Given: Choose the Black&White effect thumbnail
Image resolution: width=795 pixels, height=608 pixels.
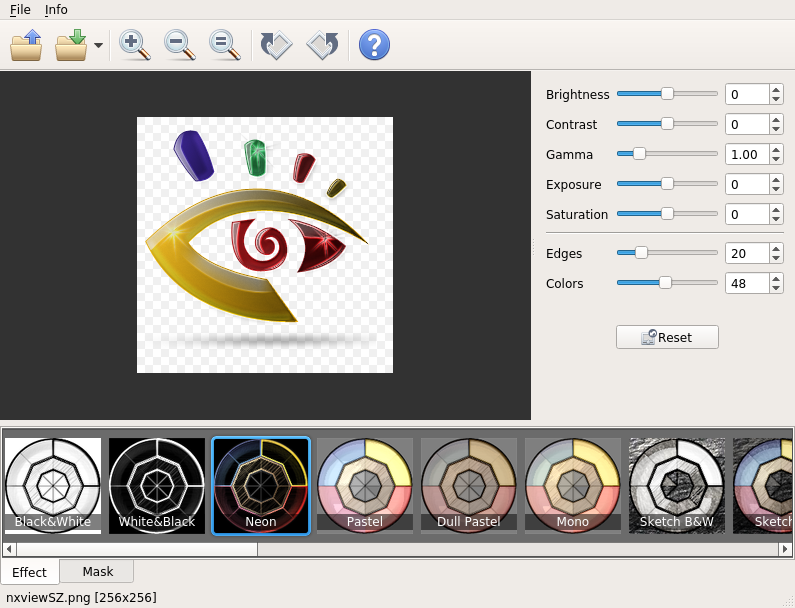Looking at the screenshot, I should (x=53, y=485).
